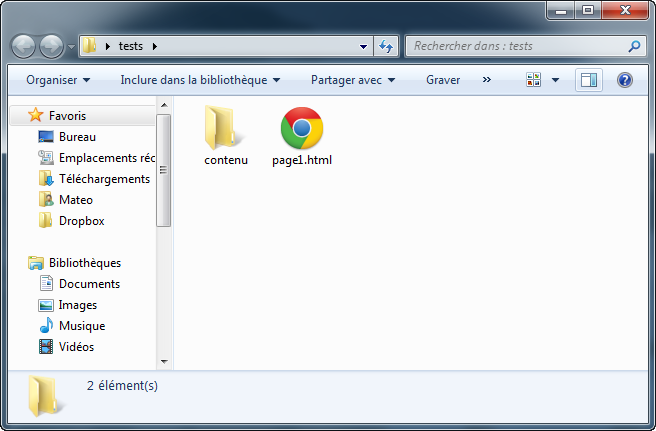This screenshot has width=656, height=431.
Task: Click the refresh button beside address bar
Action: point(387,46)
